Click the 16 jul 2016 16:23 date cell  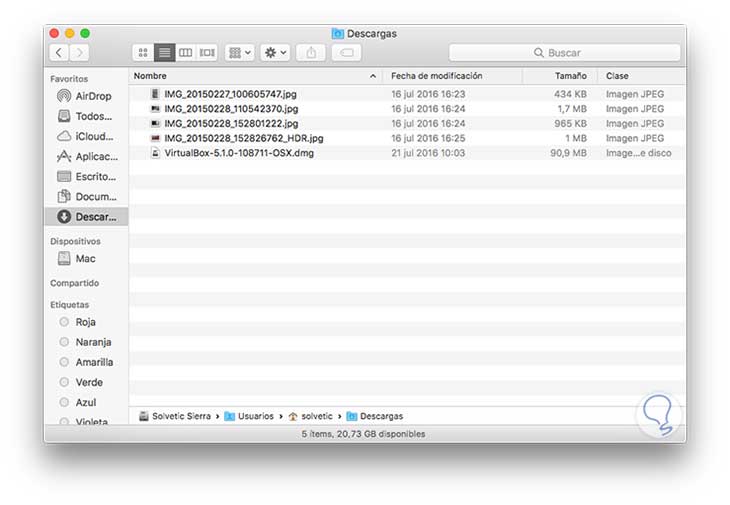(428, 94)
